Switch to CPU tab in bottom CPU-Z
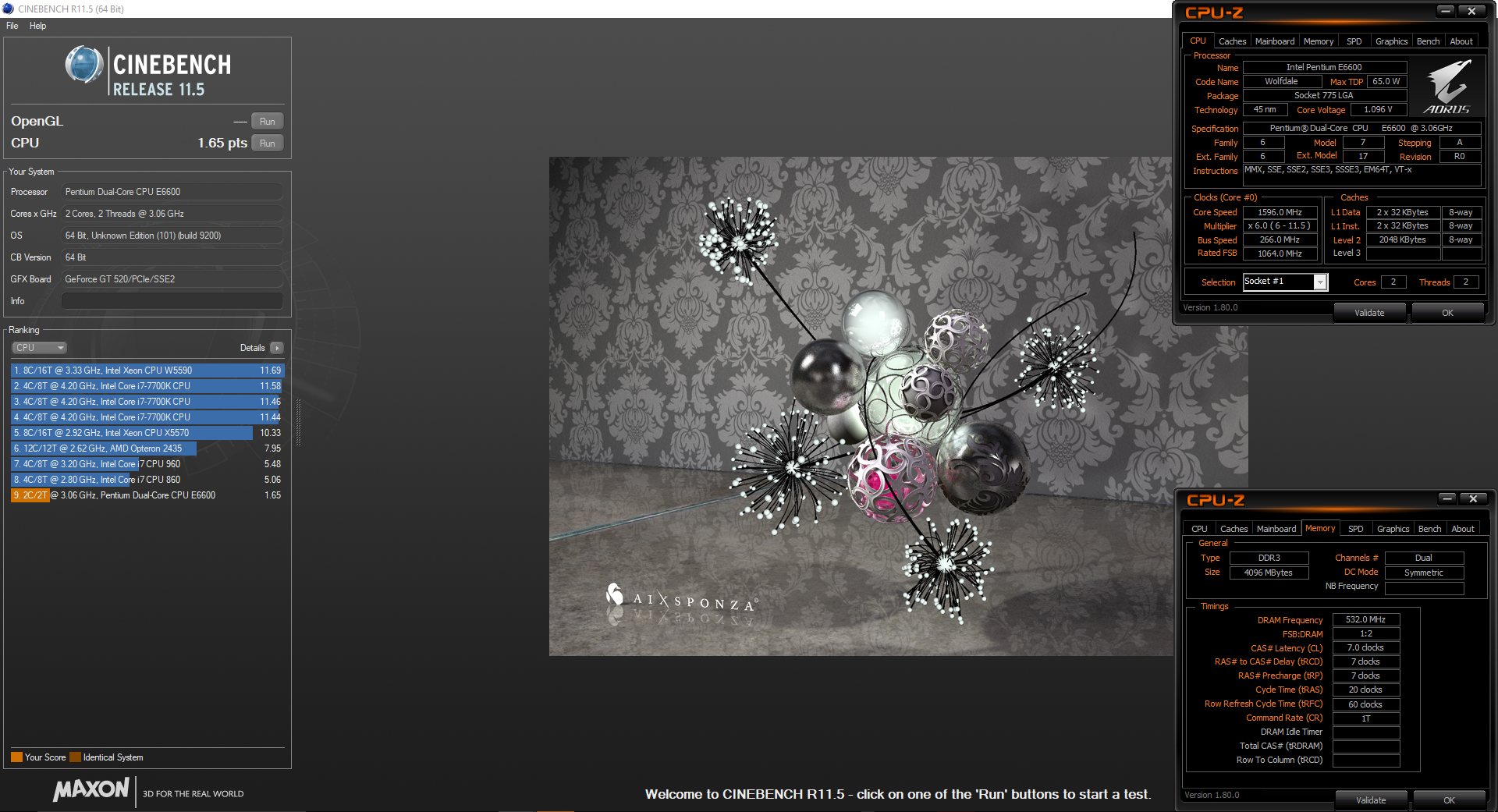This screenshot has height=812, width=1498. point(1199,529)
